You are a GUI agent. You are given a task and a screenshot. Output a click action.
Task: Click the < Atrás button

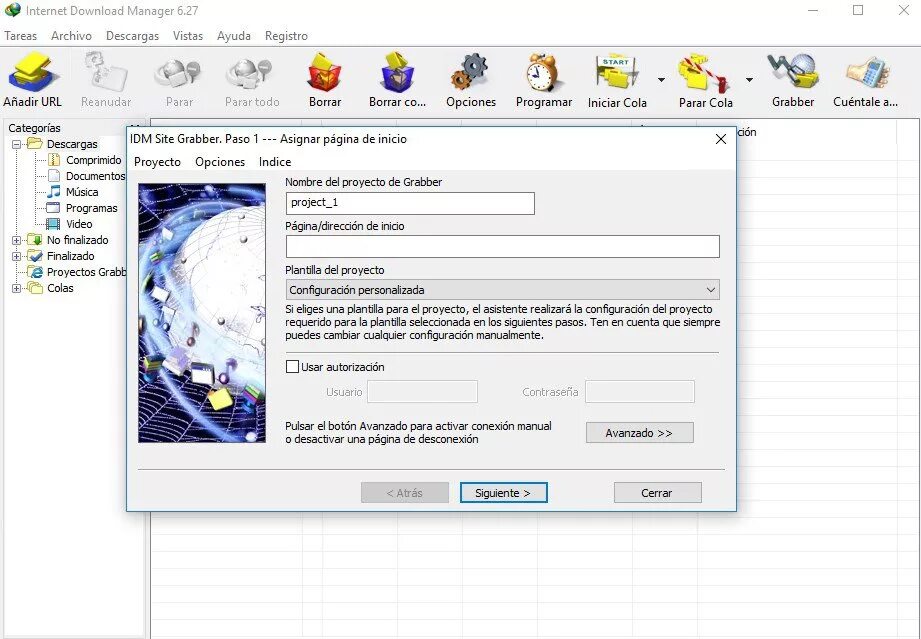coord(405,493)
